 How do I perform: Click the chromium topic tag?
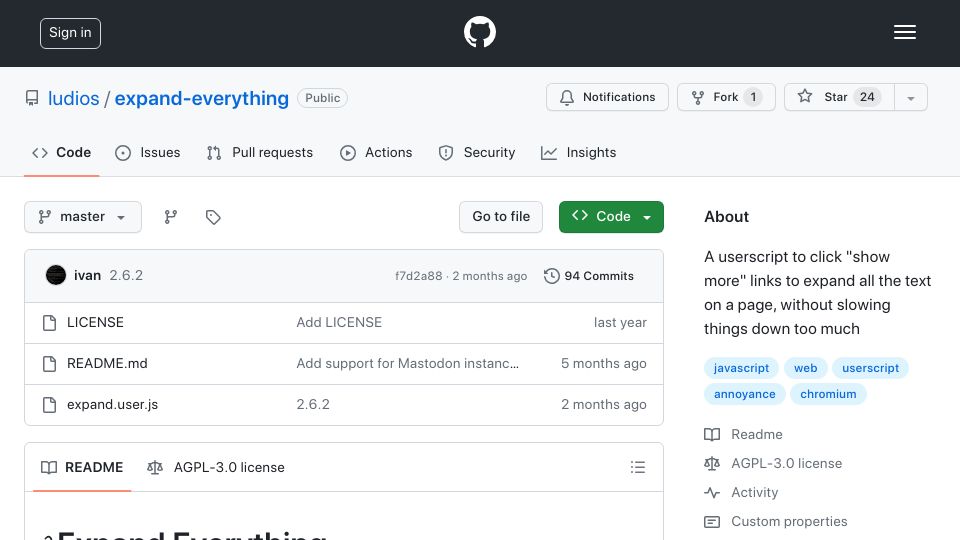click(828, 394)
